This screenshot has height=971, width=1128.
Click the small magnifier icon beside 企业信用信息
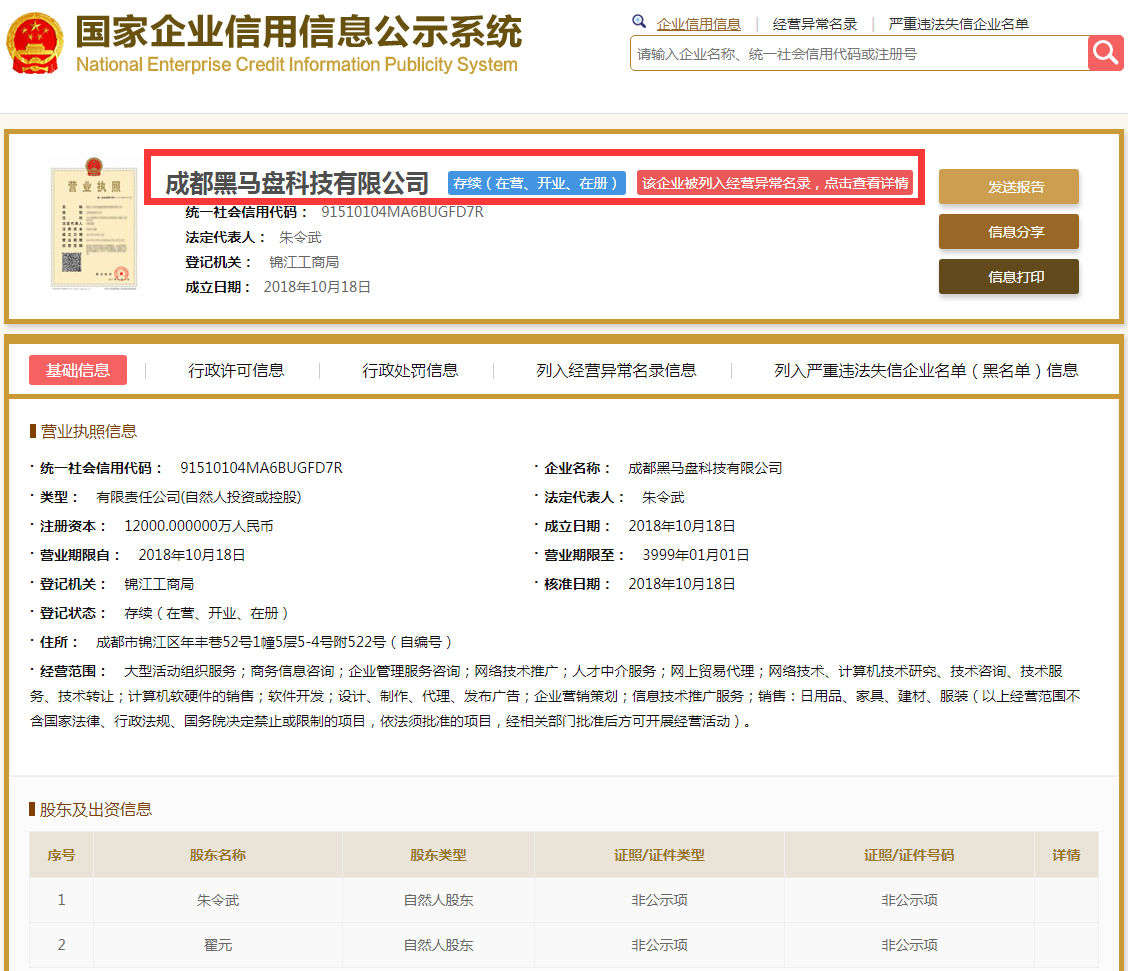(639, 22)
